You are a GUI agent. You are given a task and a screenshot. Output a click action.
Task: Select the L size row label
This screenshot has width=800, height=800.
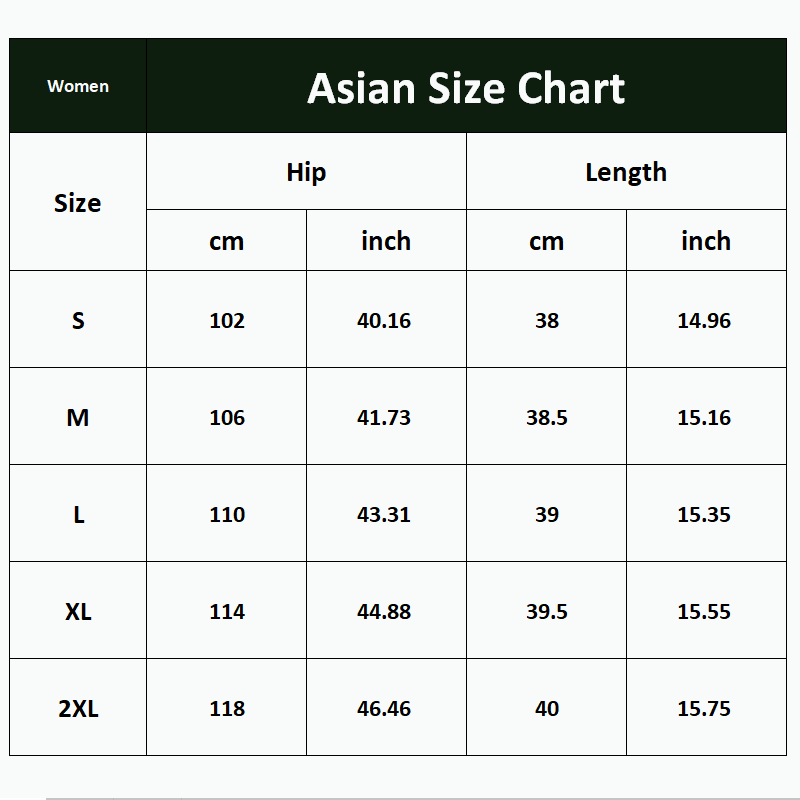coord(78,515)
